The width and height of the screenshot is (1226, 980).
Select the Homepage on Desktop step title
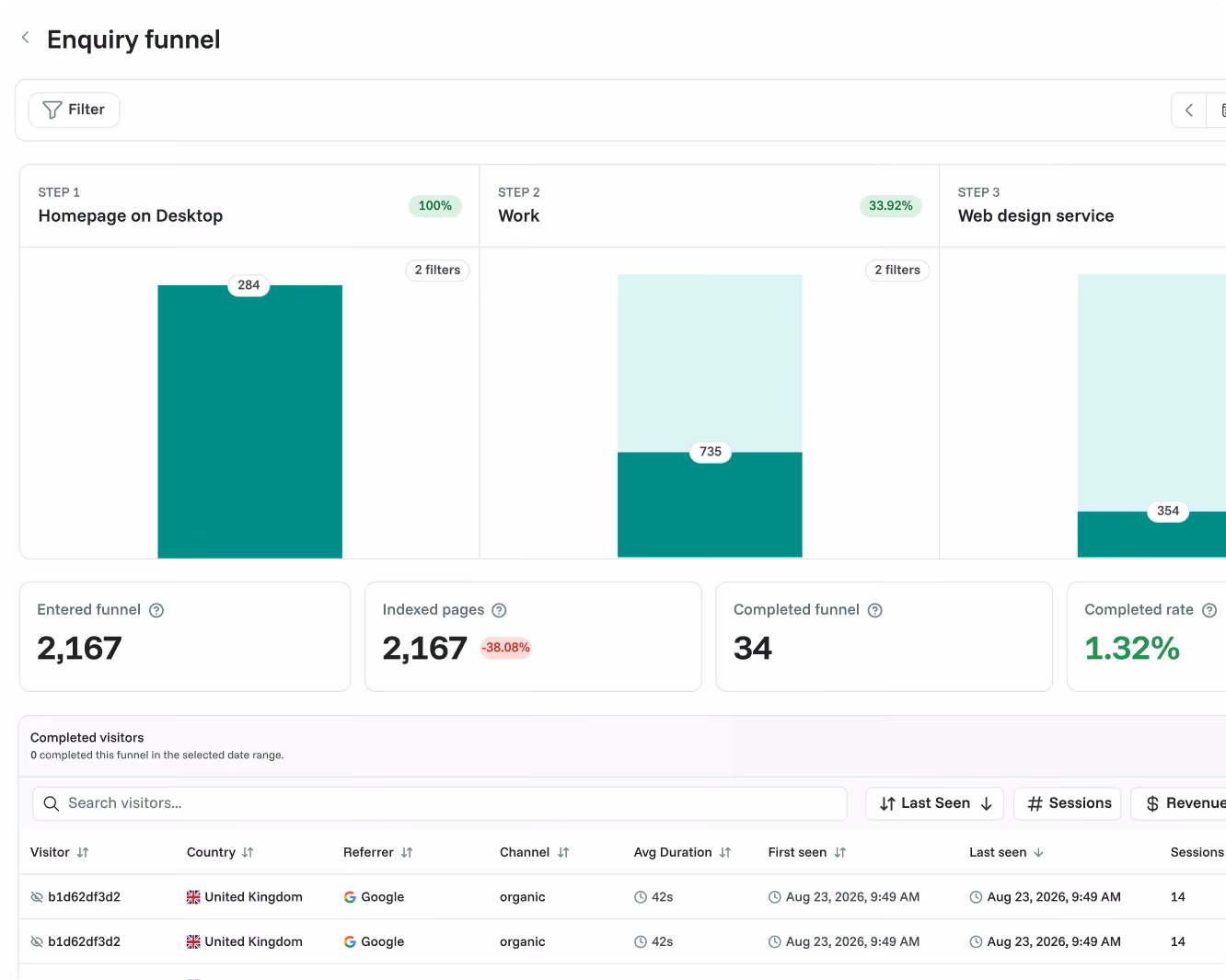131,216
